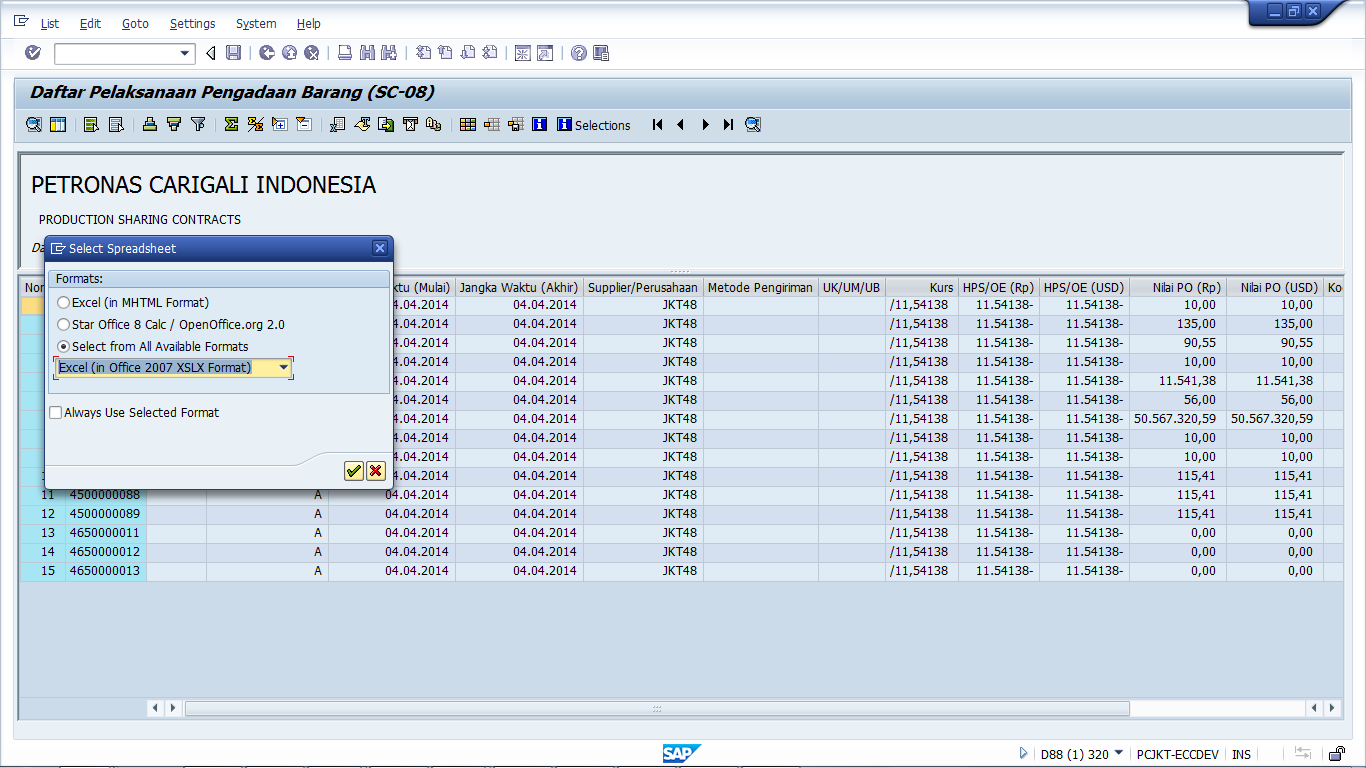Choose Star Office 8 Calc option
The height and width of the screenshot is (768, 1366).
pyautogui.click(x=62, y=323)
